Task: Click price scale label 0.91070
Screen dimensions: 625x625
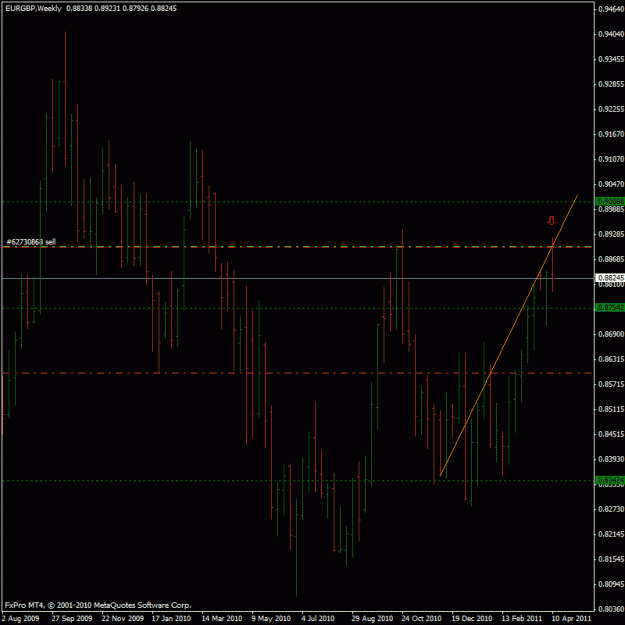Action: 611,159
